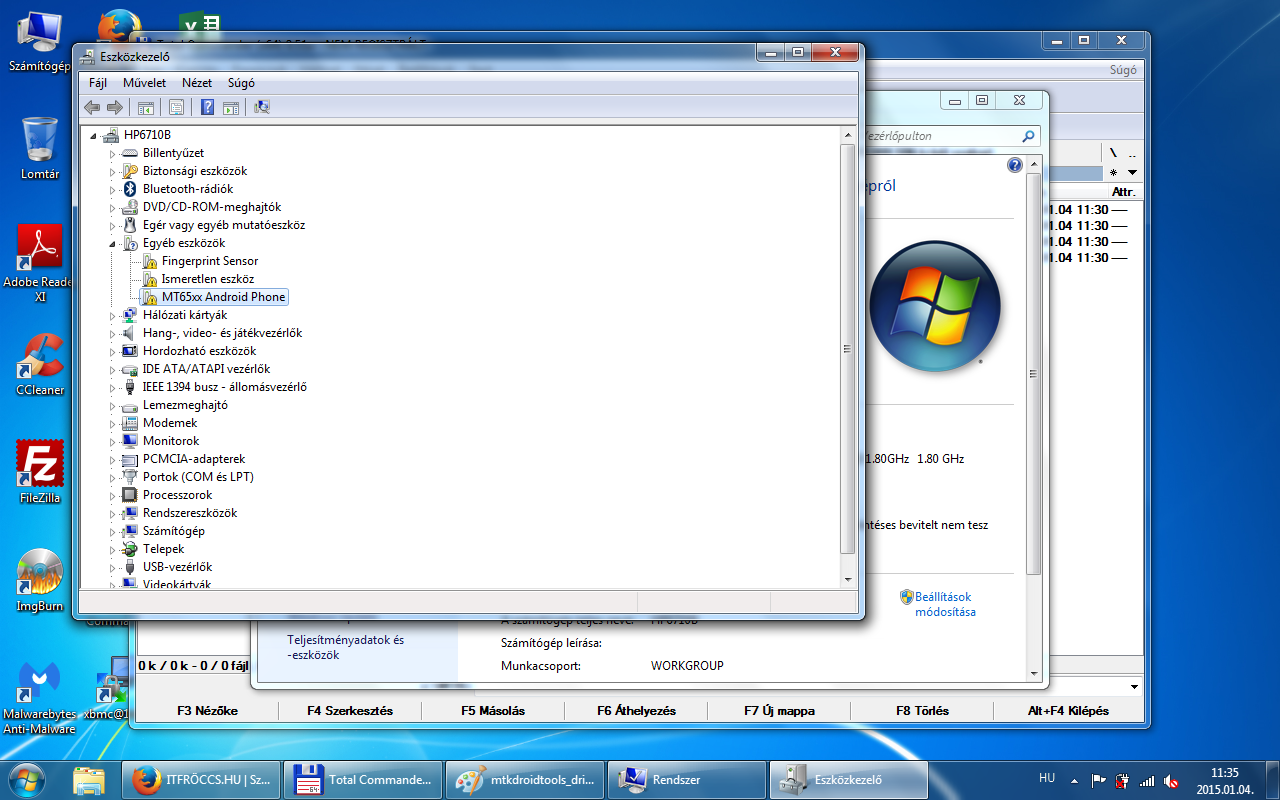Open the Nézet menu
1280x800 pixels.
[196, 83]
